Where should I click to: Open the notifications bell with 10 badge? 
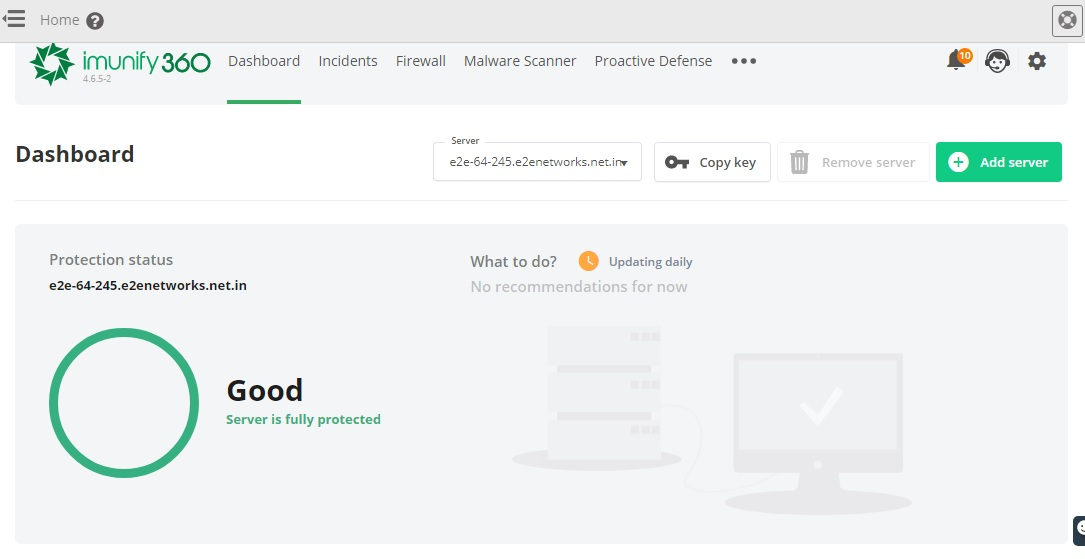[x=958, y=59]
